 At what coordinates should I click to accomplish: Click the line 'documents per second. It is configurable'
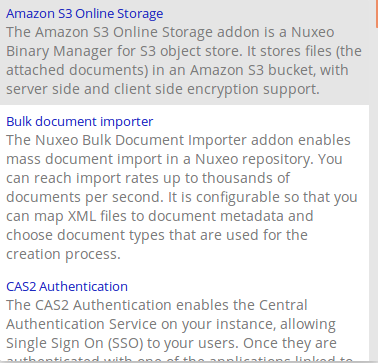point(182,197)
